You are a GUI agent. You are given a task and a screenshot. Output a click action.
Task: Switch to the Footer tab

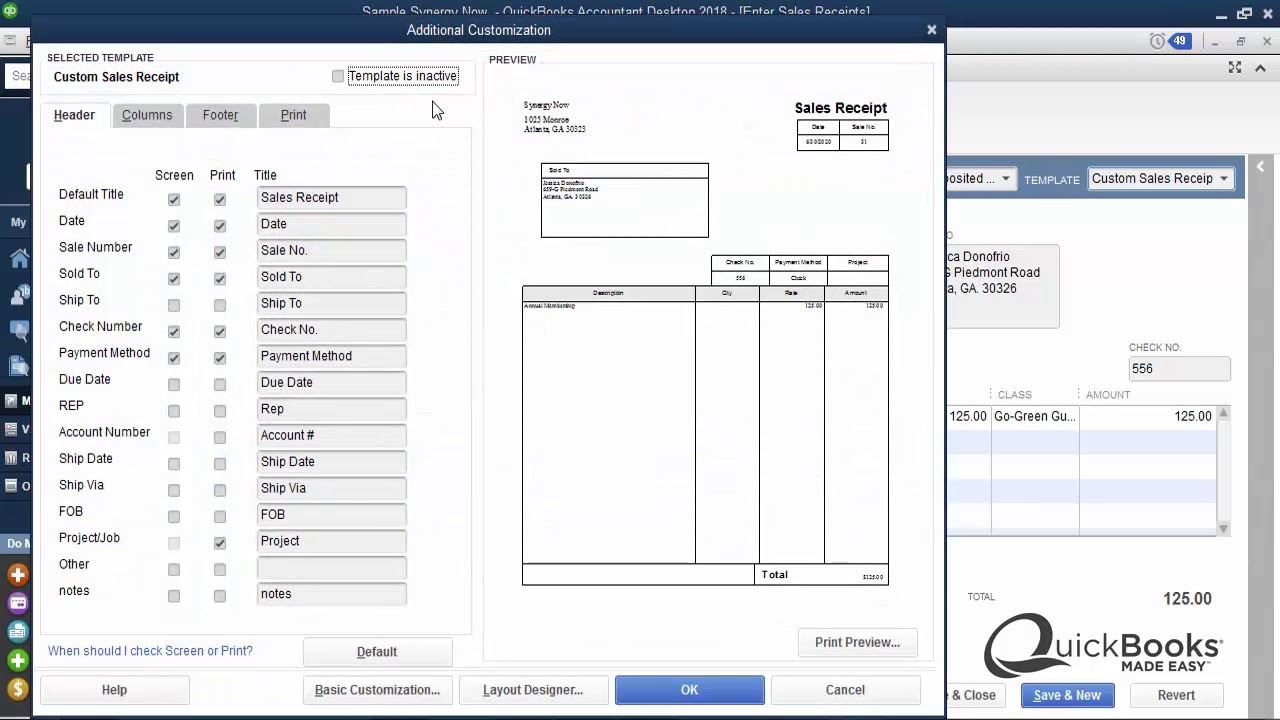220,115
